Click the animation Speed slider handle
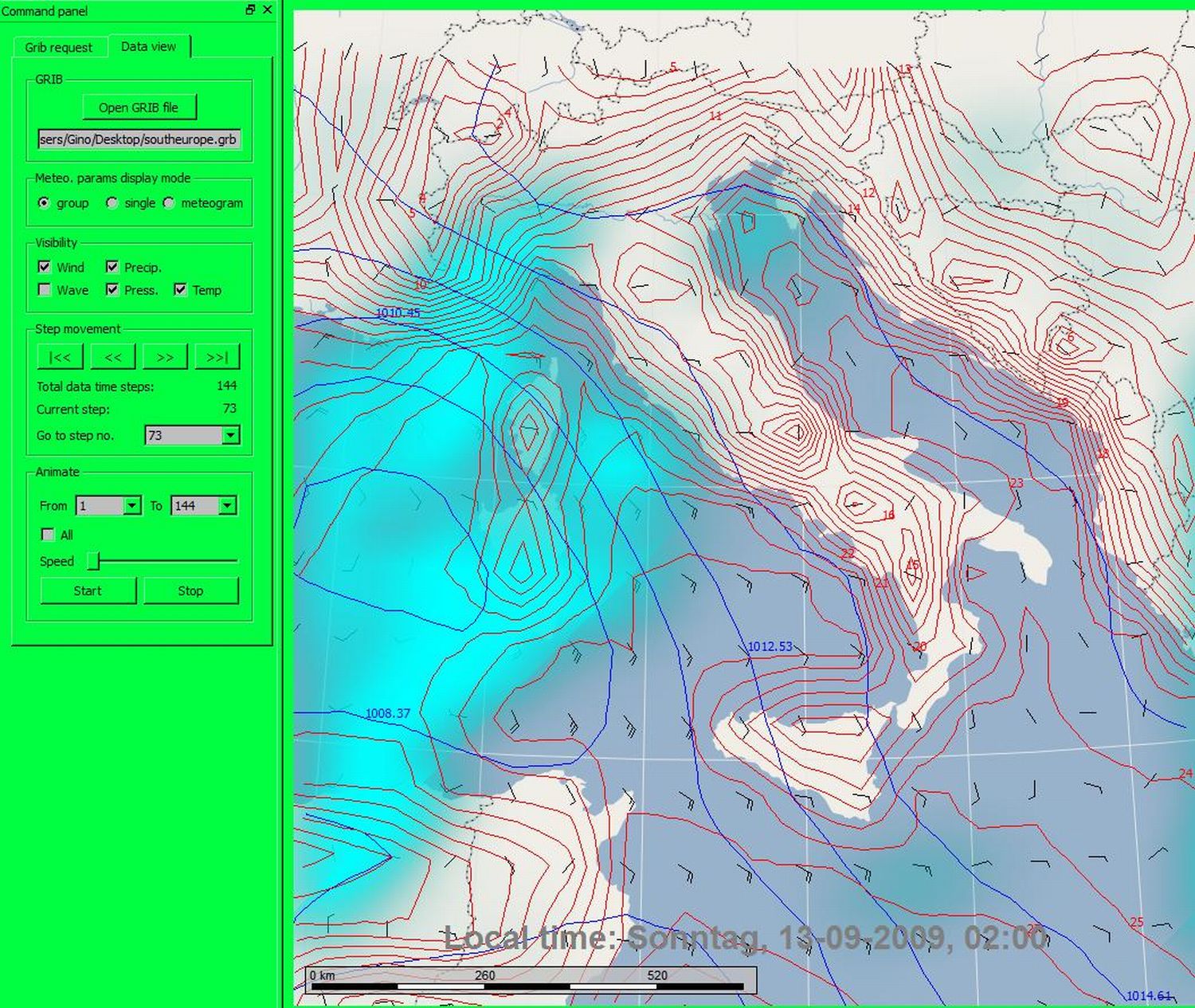 [93, 561]
